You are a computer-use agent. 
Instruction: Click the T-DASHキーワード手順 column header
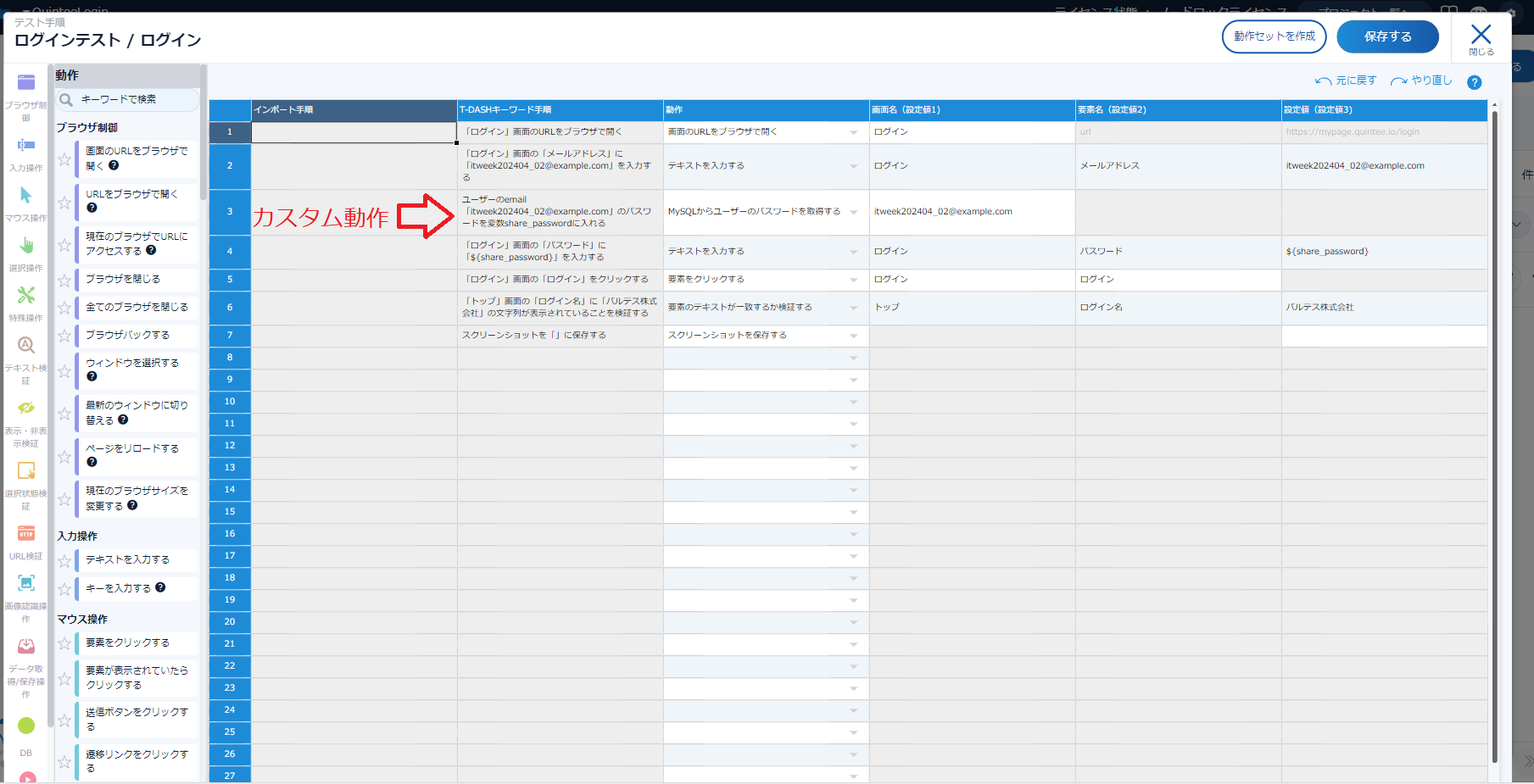[561, 110]
